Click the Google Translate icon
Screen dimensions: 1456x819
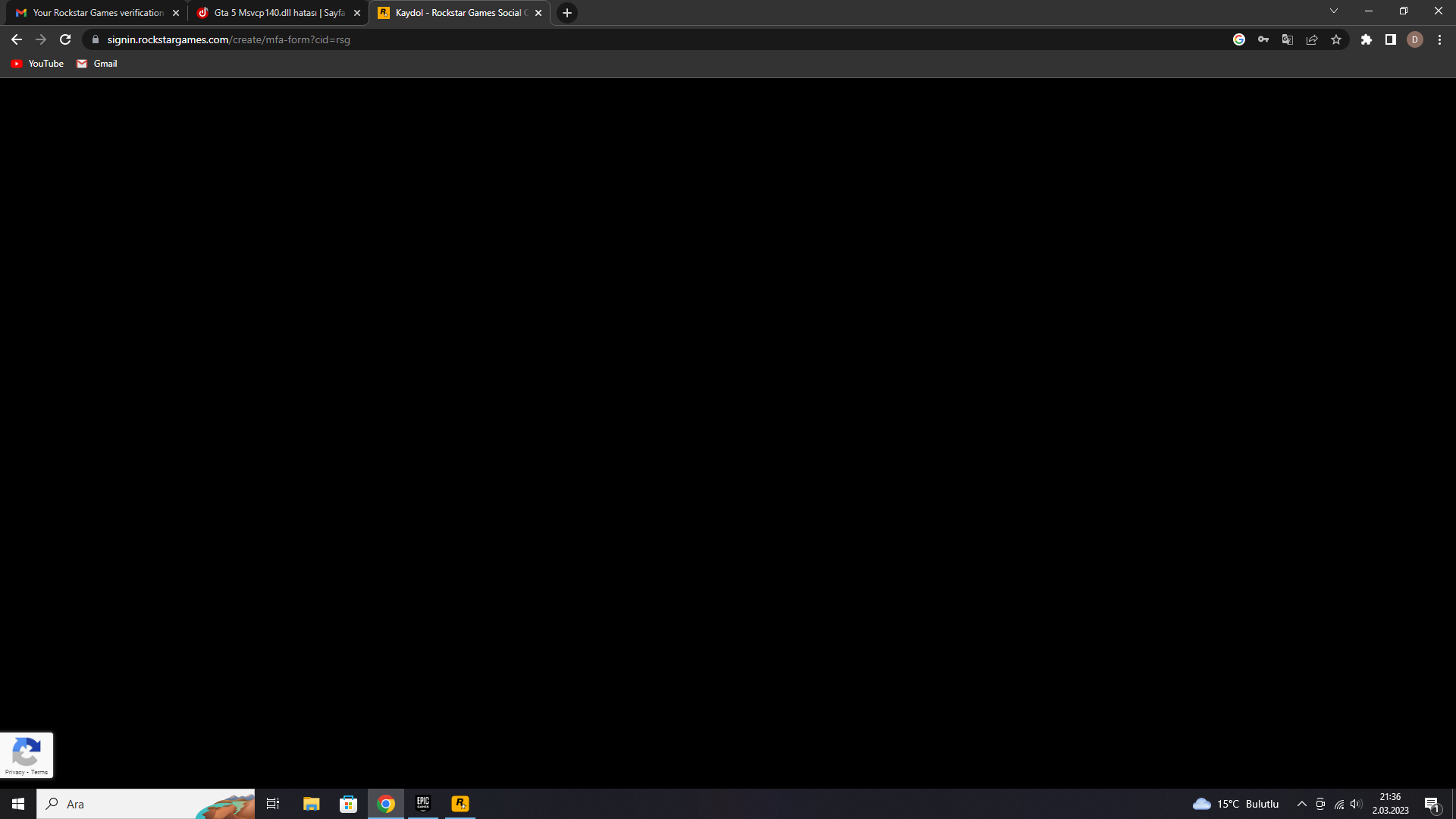click(x=1288, y=39)
